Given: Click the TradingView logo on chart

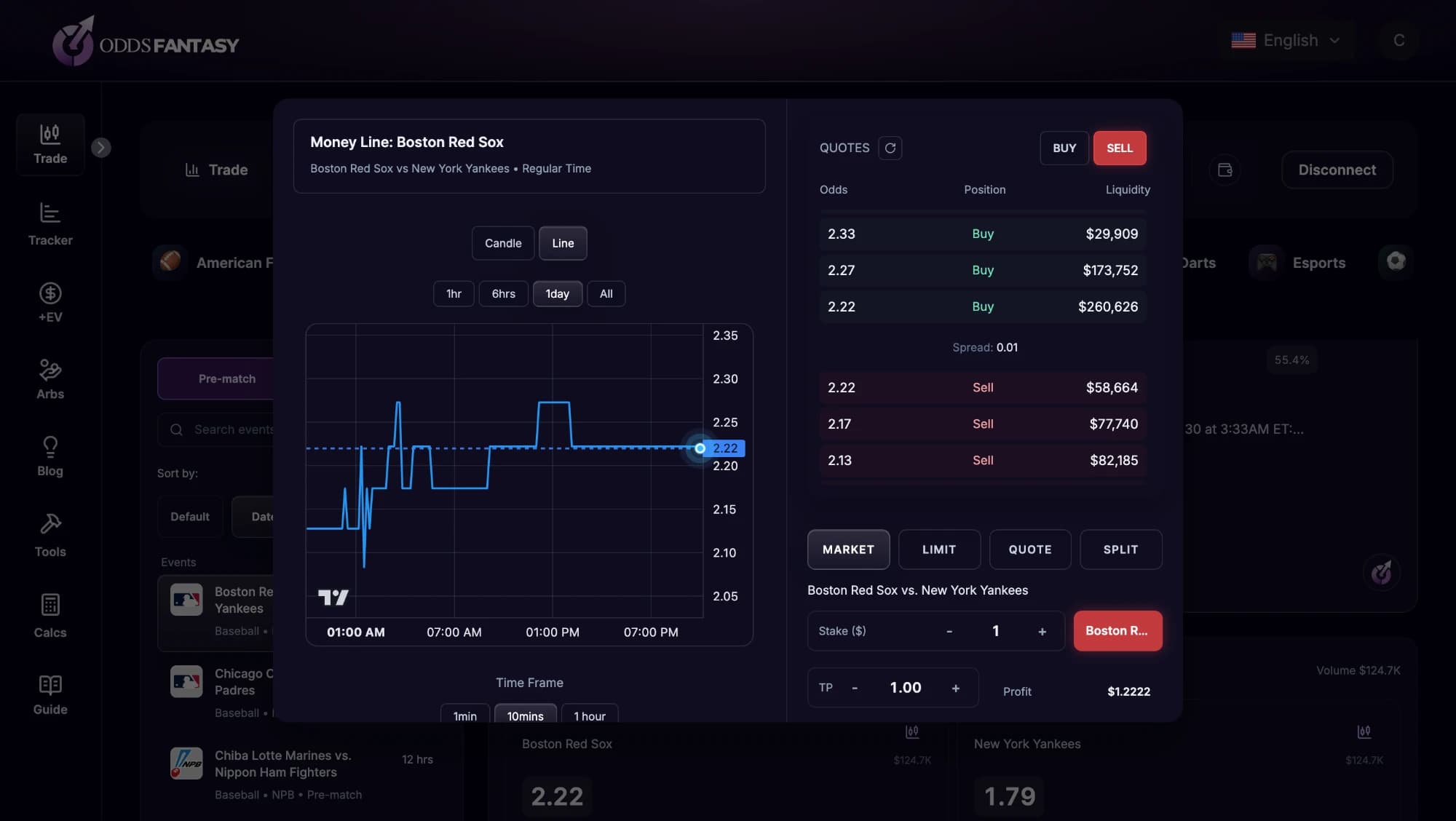Looking at the screenshot, I should (333, 598).
